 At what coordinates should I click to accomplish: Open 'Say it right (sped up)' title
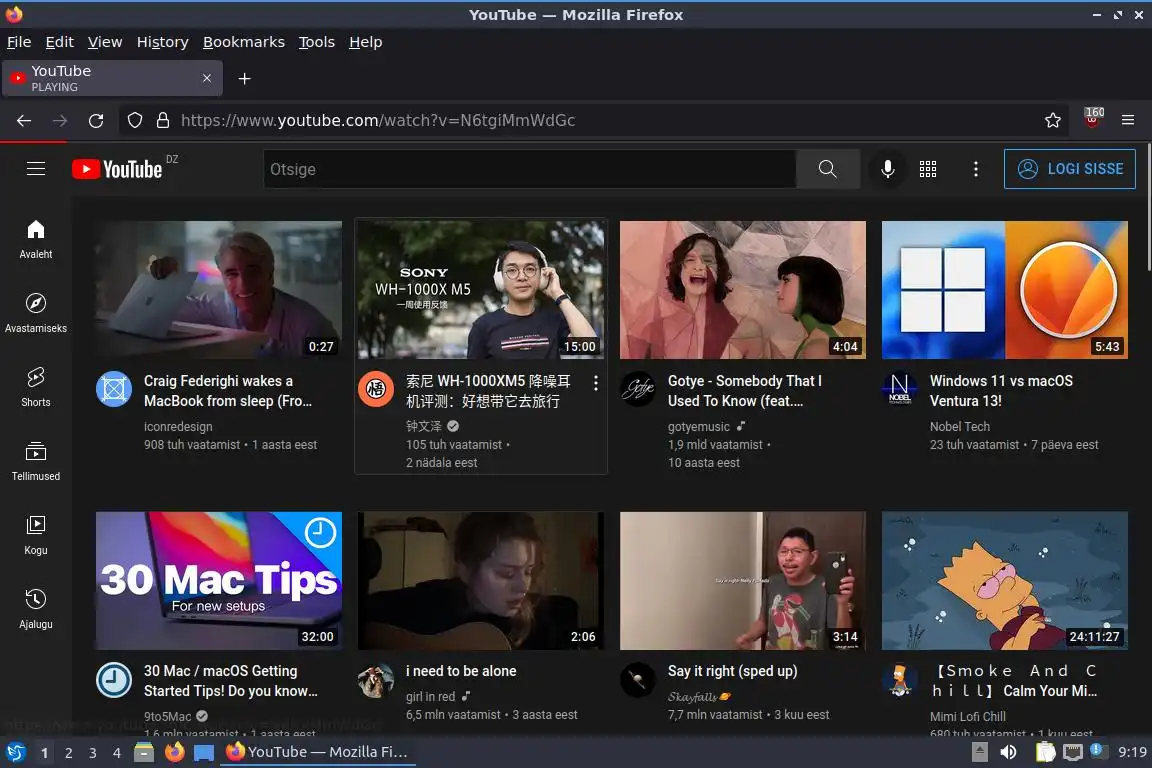point(732,671)
